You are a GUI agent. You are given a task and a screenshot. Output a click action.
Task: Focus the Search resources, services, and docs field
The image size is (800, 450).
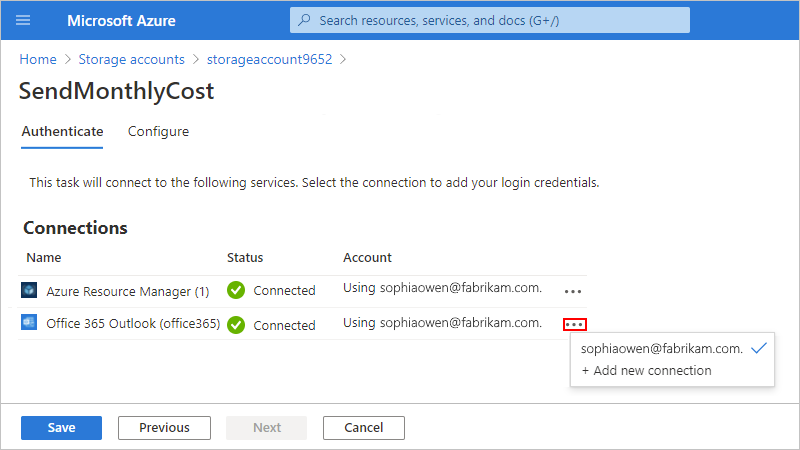click(490, 20)
